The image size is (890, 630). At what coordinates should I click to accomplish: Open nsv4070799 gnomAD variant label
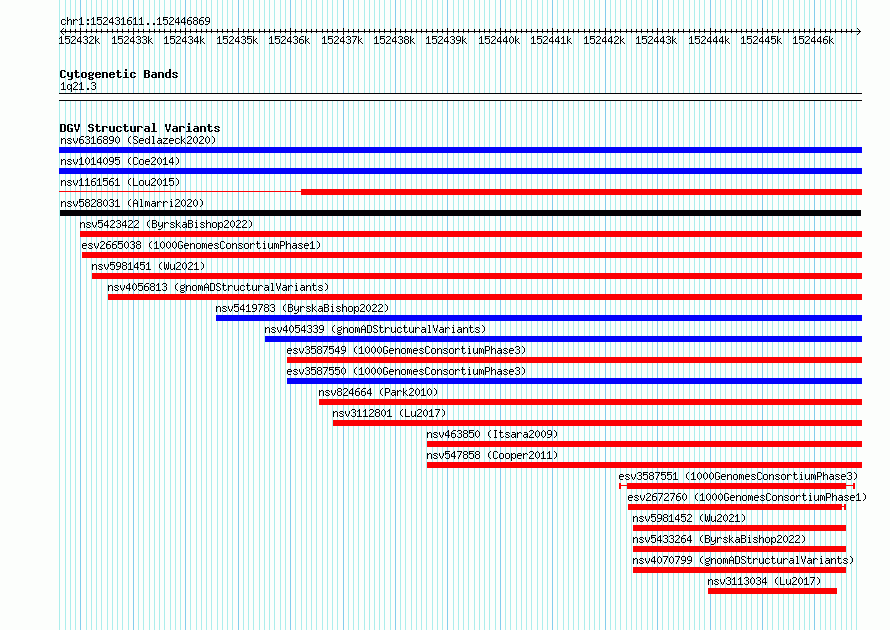pos(743,560)
